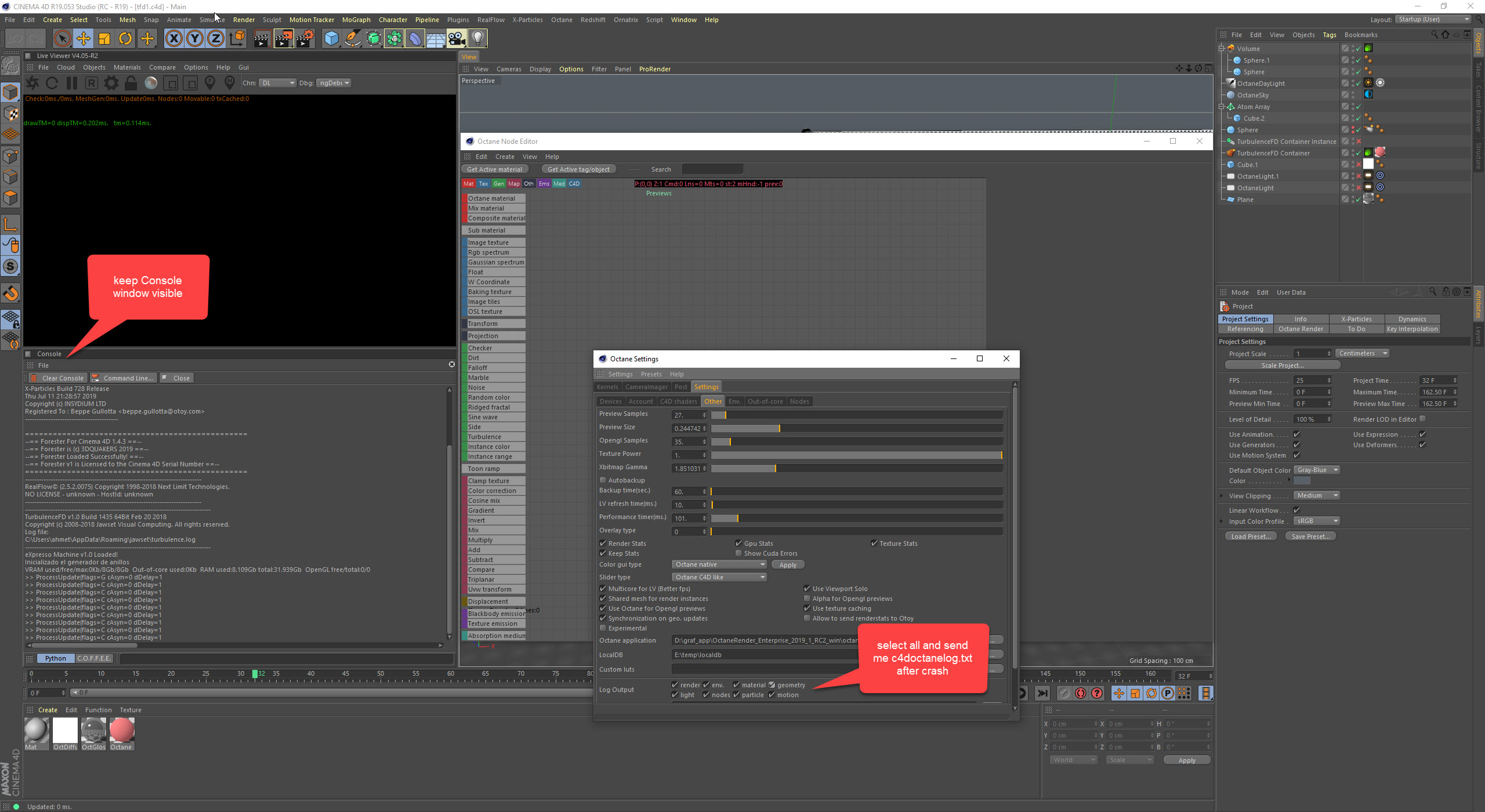Click the light bulb icon in toolbar
Image resolution: width=1485 pixels, height=812 pixels.
pos(477,39)
